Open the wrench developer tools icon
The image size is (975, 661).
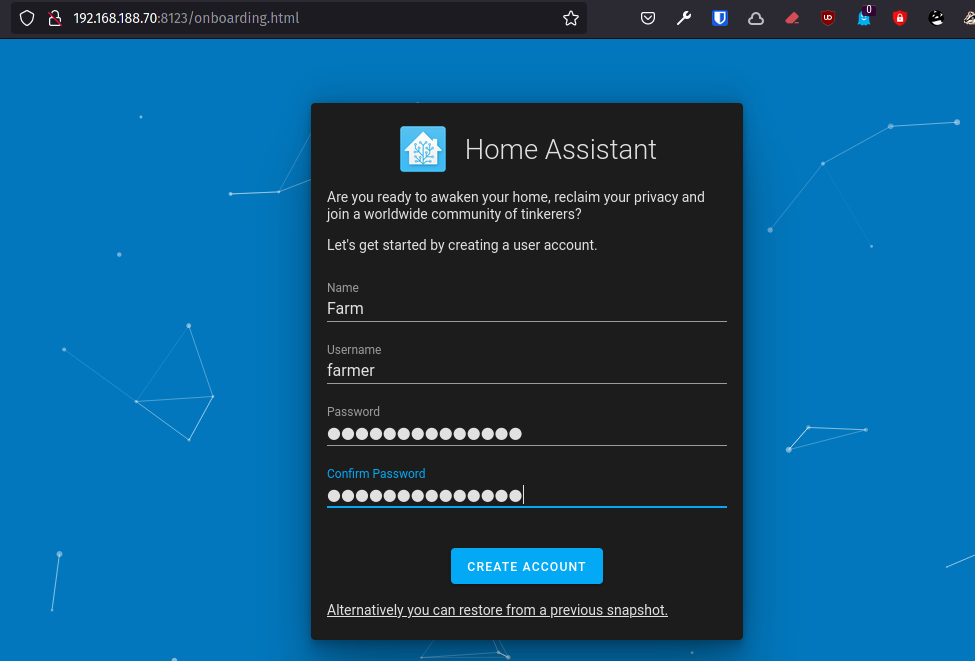(x=684, y=18)
